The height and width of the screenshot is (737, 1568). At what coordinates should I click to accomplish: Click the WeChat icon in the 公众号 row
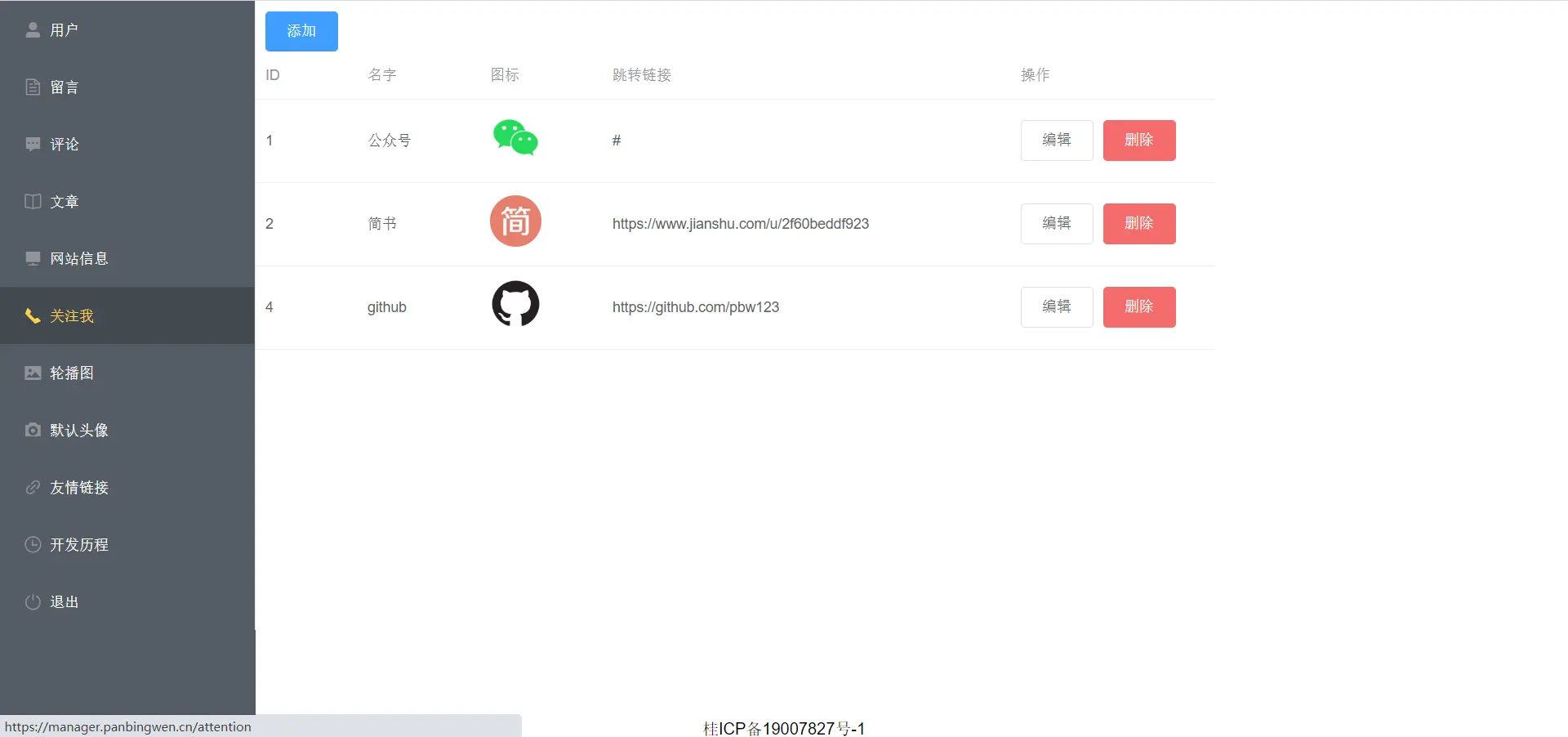[x=515, y=138]
